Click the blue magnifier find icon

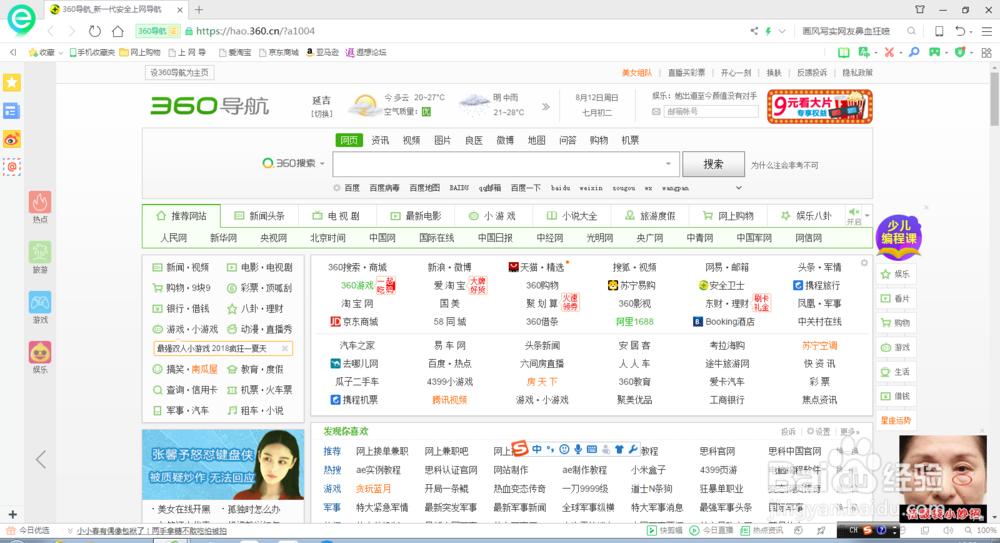click(914, 52)
